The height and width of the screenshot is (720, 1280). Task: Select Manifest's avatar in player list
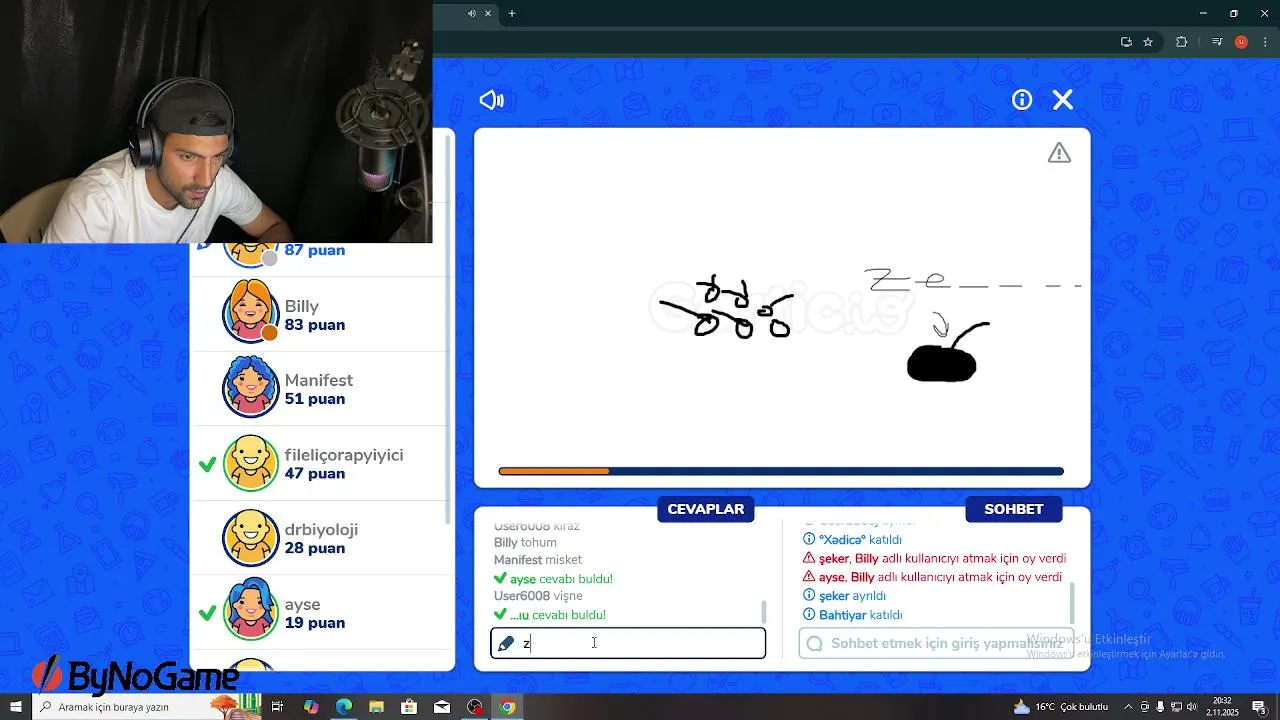point(250,389)
